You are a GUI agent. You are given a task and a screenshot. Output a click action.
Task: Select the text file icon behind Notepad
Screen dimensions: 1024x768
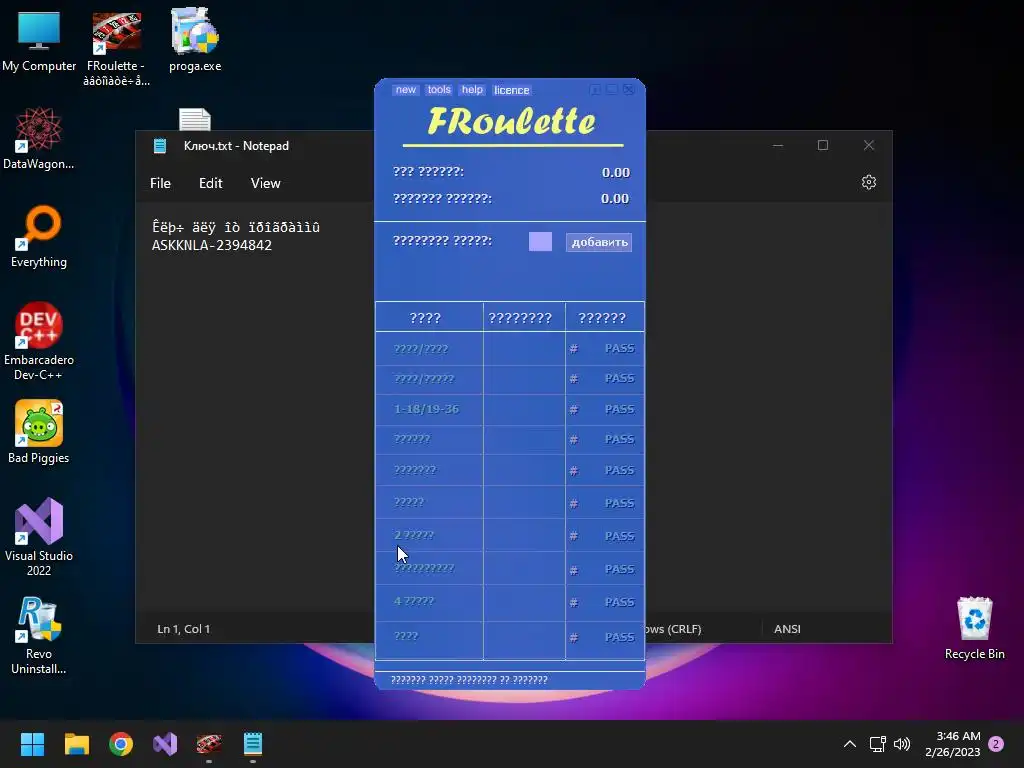(x=195, y=119)
